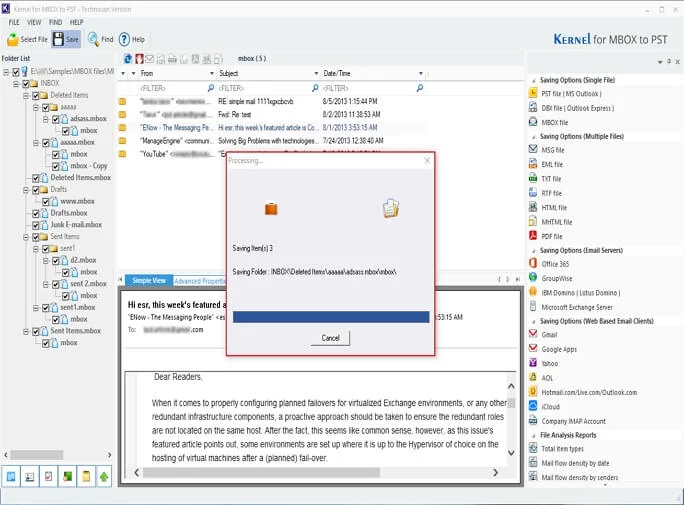This screenshot has width=684, height=505.
Task: Toggle the Deleted Items.mbox checkbox
Action: pyautogui.click(x=36, y=178)
